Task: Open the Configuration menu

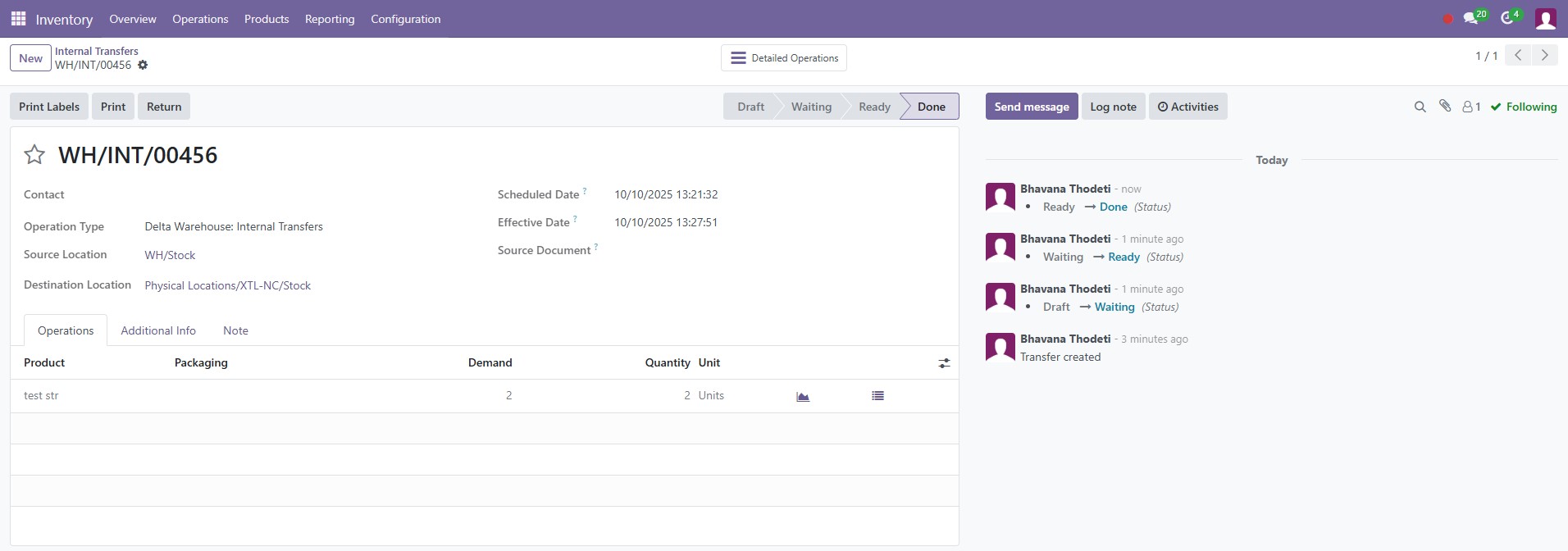Action: pos(405,19)
